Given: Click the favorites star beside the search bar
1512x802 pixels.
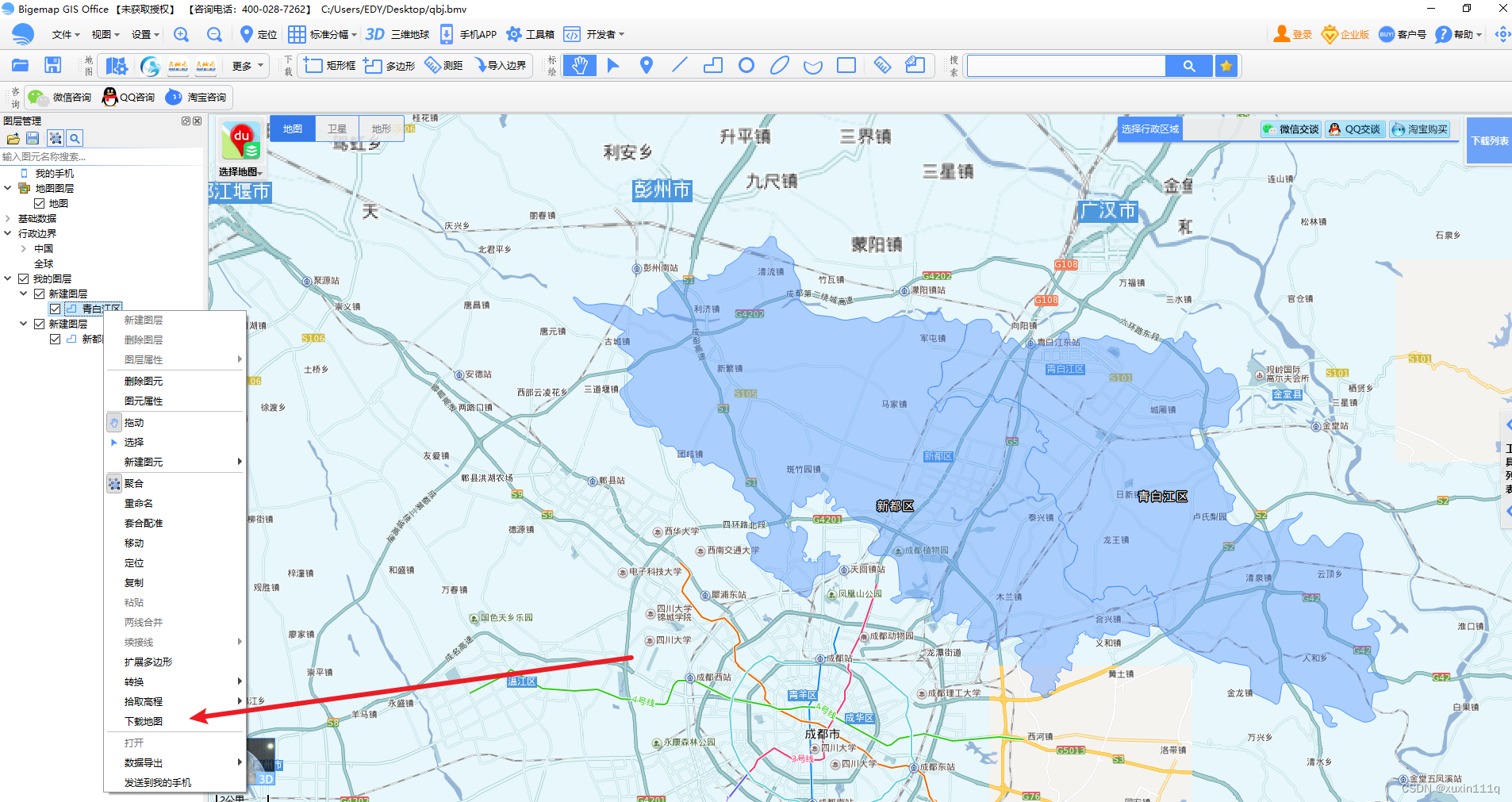Looking at the screenshot, I should [x=1226, y=65].
